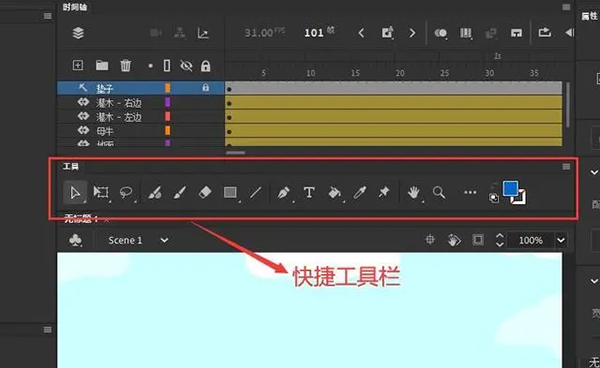The width and height of the screenshot is (600, 368).
Task: Switch to the Hand tool
Action: 414,192
